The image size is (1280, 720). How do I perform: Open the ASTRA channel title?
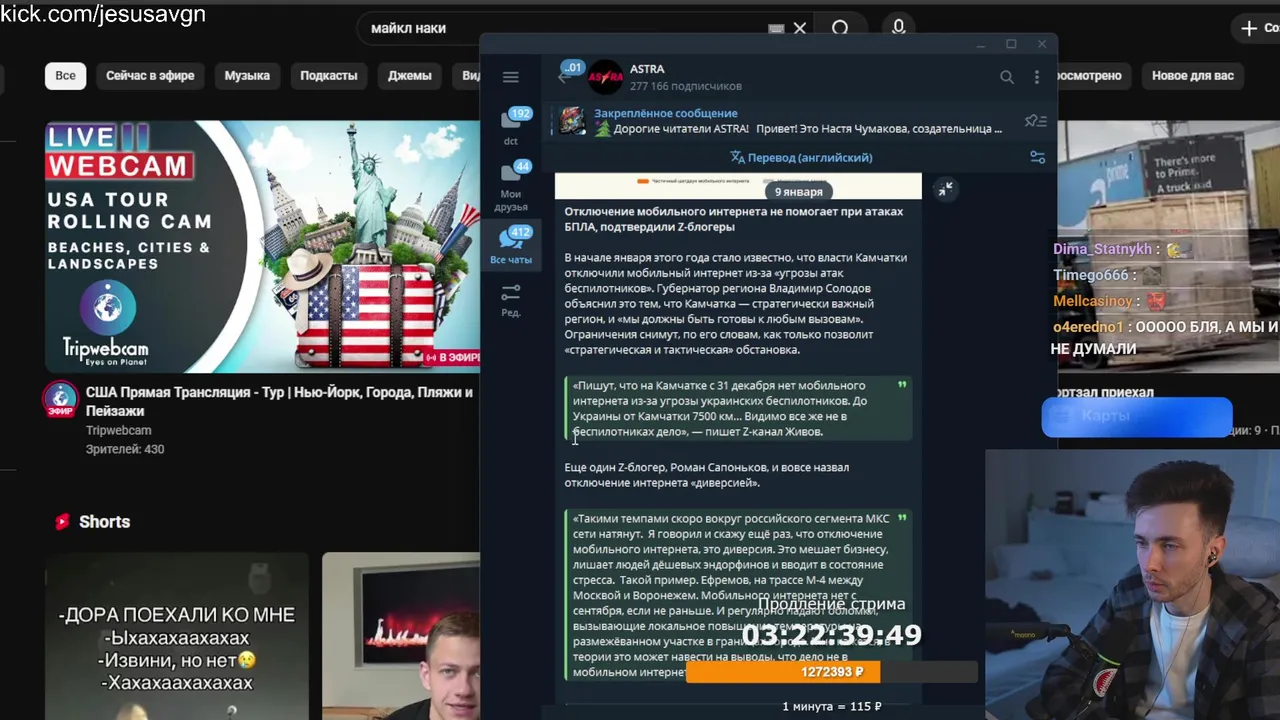coord(647,69)
